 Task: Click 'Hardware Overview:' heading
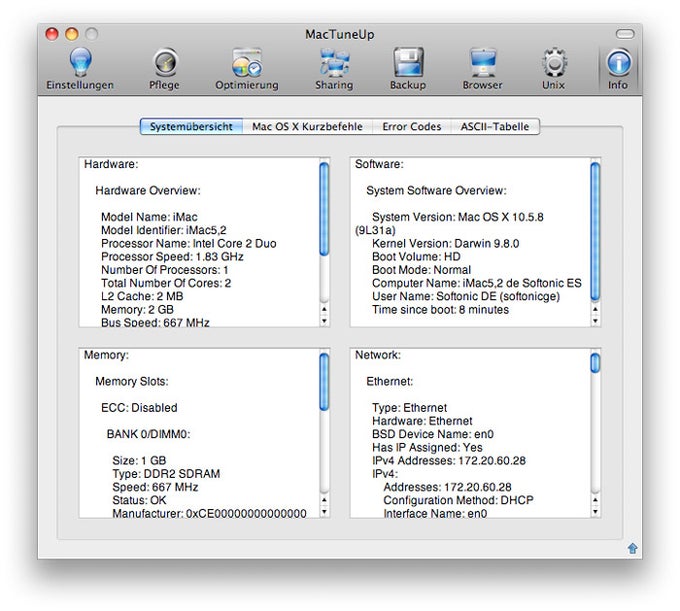tap(148, 190)
